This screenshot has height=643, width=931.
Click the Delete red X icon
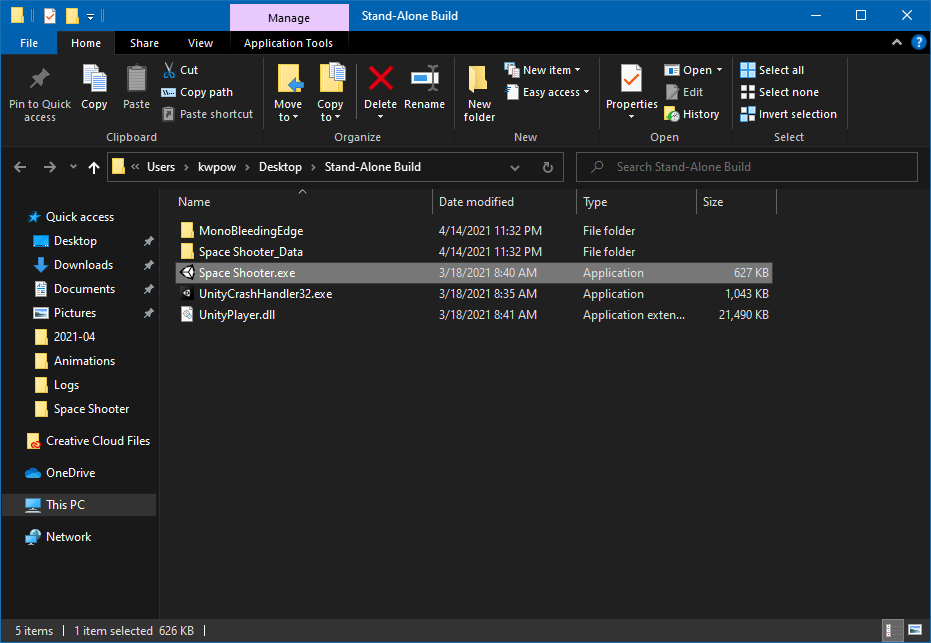pos(381,79)
